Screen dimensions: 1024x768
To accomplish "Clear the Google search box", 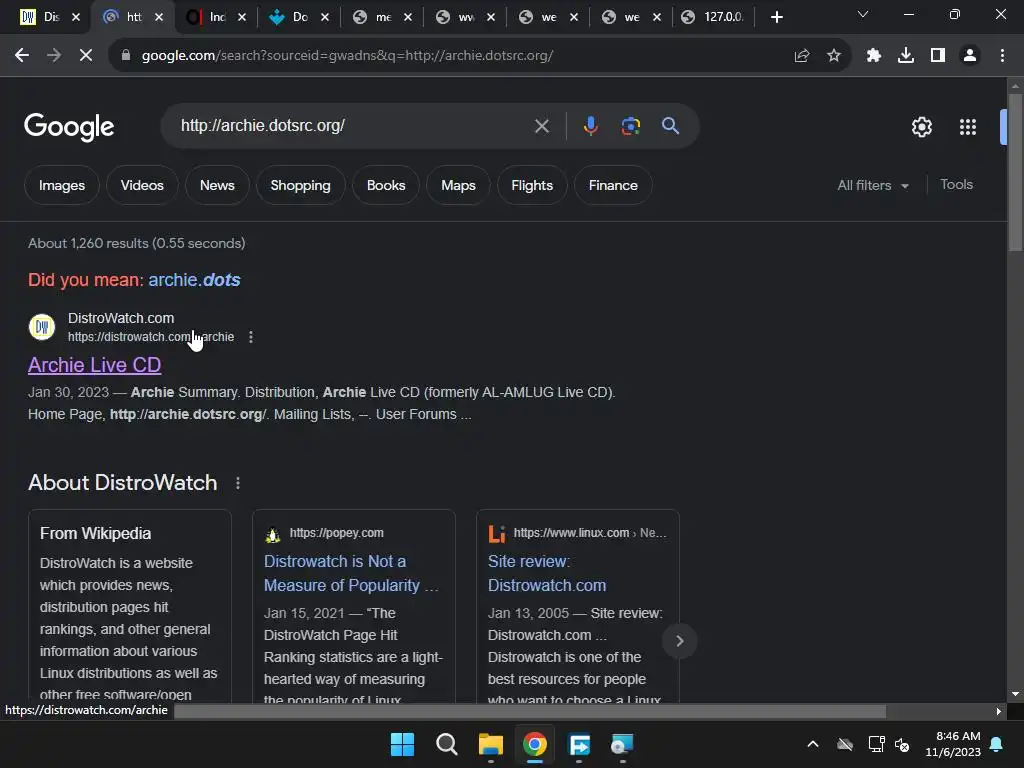I will (x=541, y=125).
